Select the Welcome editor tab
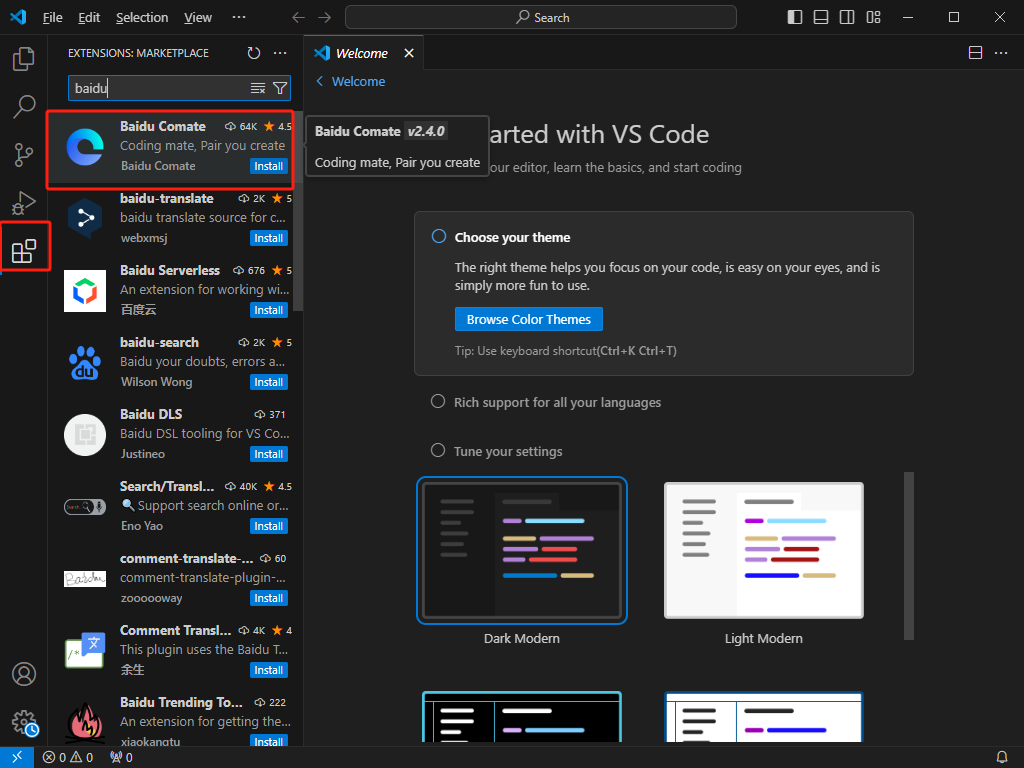 click(x=363, y=53)
